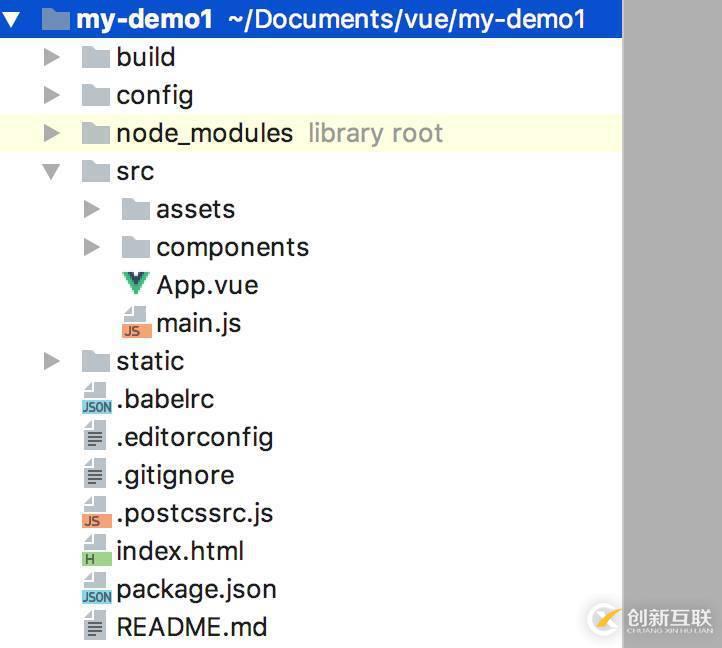Expand the build folder arrow
The height and width of the screenshot is (648, 722).
52,57
